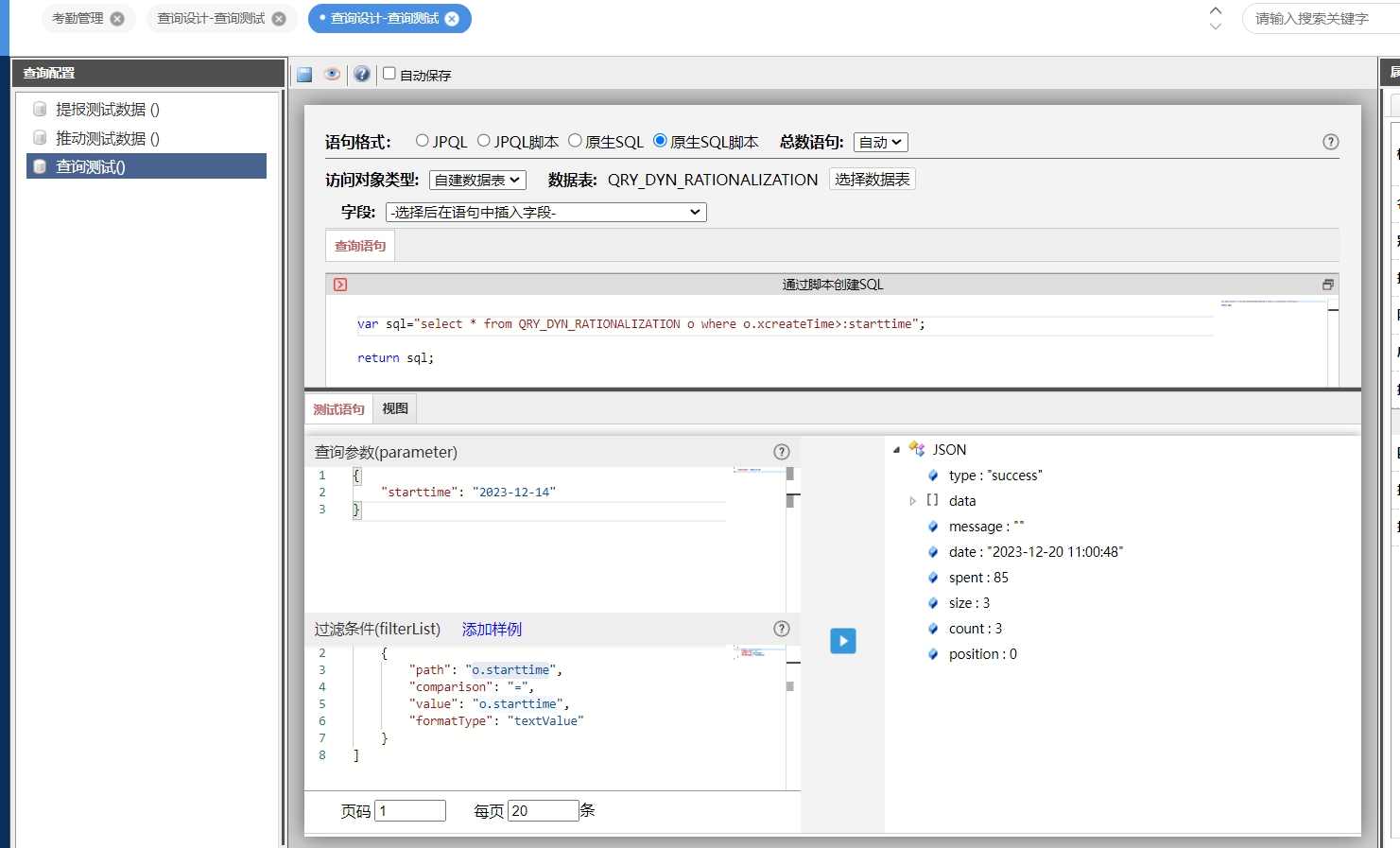This screenshot has height=848, width=1400.
Task: Switch to the 视图 tab
Action: point(395,408)
